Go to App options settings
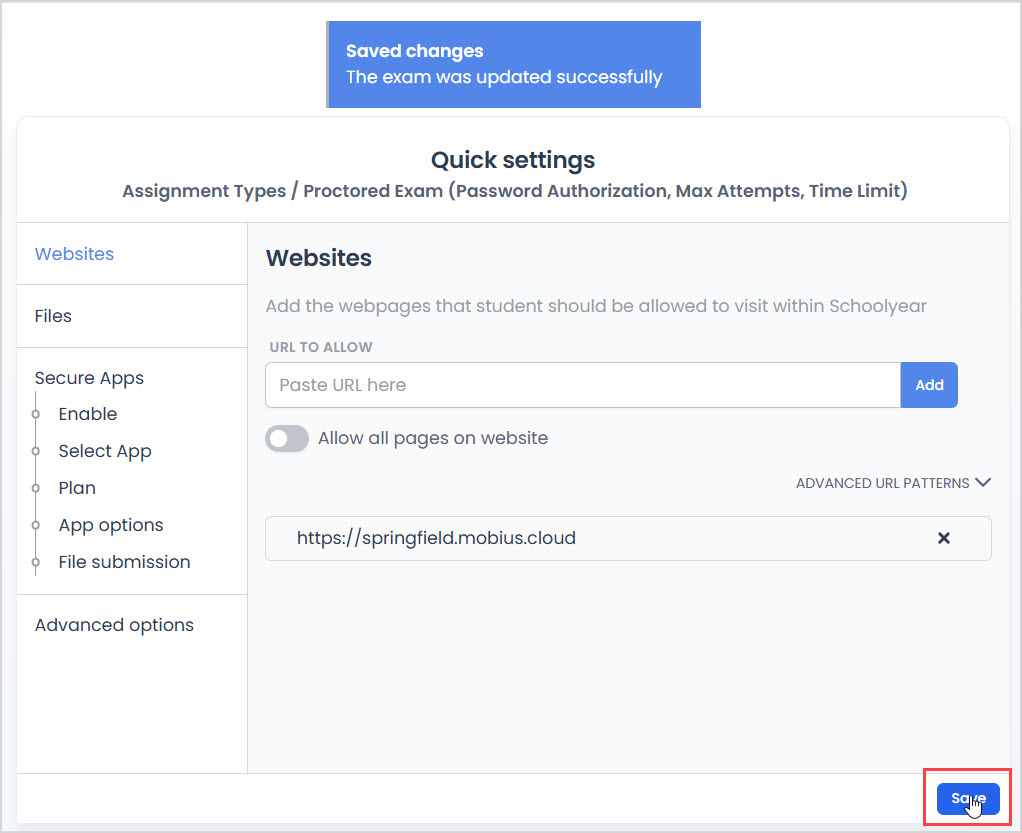The image size is (1022, 833). click(111, 525)
